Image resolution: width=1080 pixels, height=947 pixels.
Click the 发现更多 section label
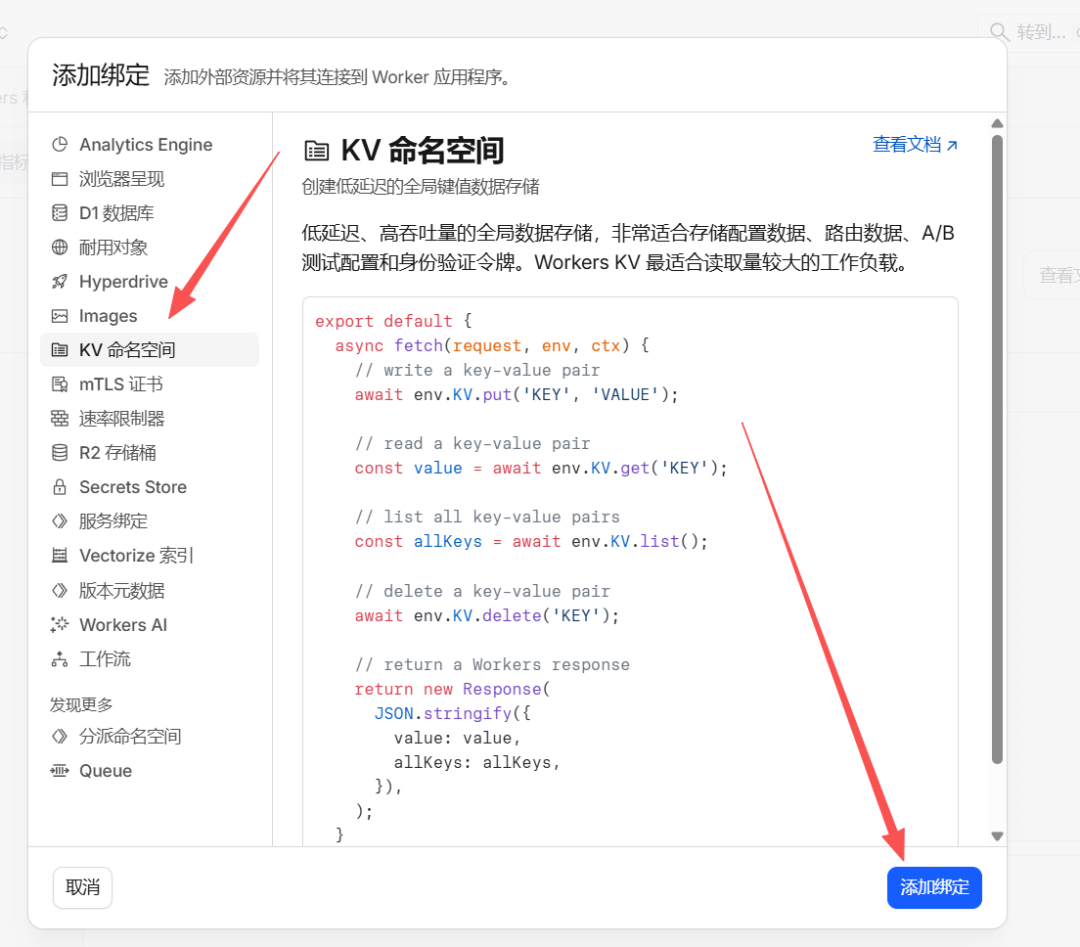click(x=81, y=705)
